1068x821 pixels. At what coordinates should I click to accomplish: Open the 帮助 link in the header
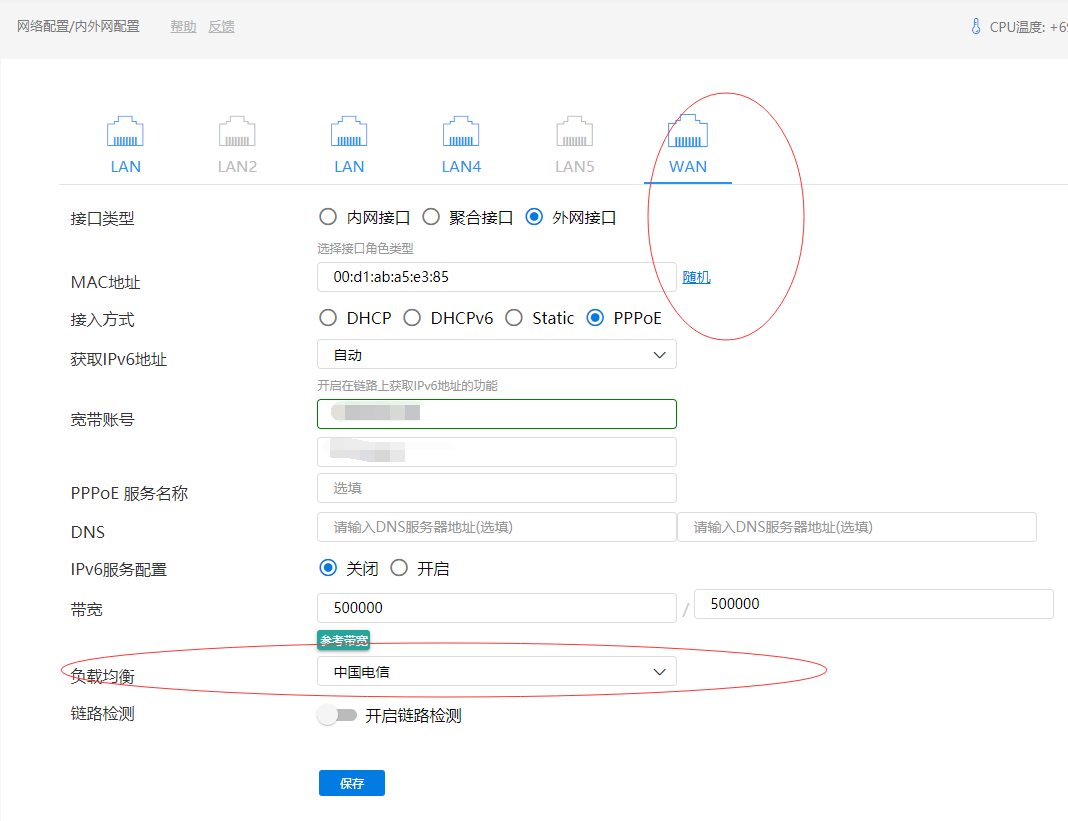pyautogui.click(x=183, y=27)
